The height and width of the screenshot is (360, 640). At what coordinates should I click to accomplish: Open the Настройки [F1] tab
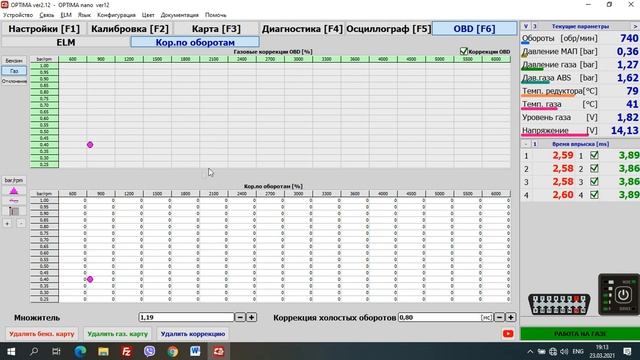(44, 29)
